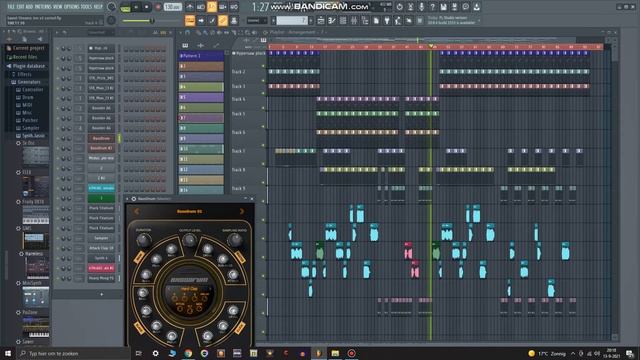Click the render/export toolbar icon
The image size is (640, 360).
[454, 7]
